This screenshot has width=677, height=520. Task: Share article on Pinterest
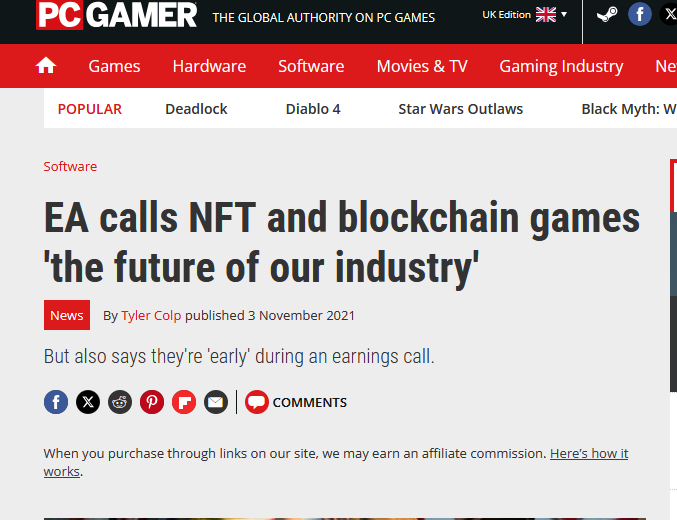tap(152, 402)
